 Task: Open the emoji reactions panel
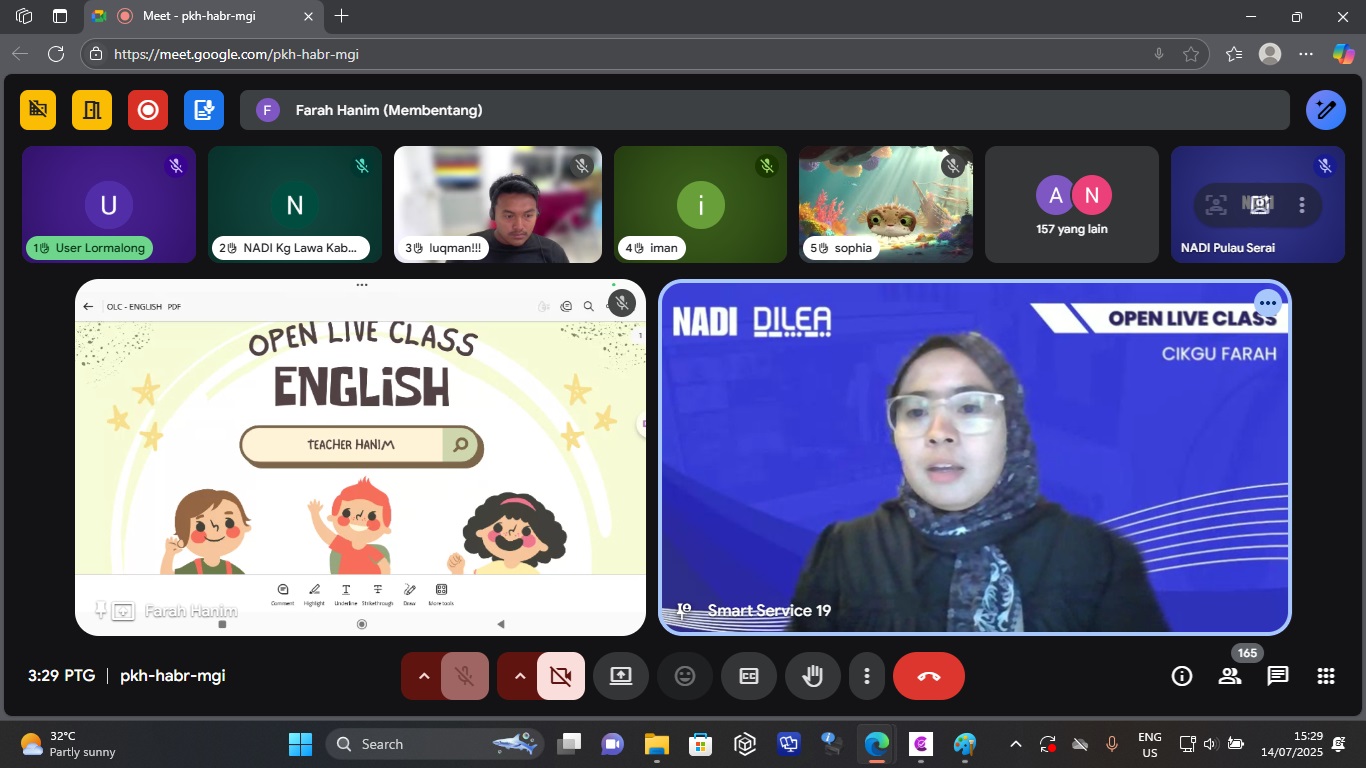tap(685, 676)
